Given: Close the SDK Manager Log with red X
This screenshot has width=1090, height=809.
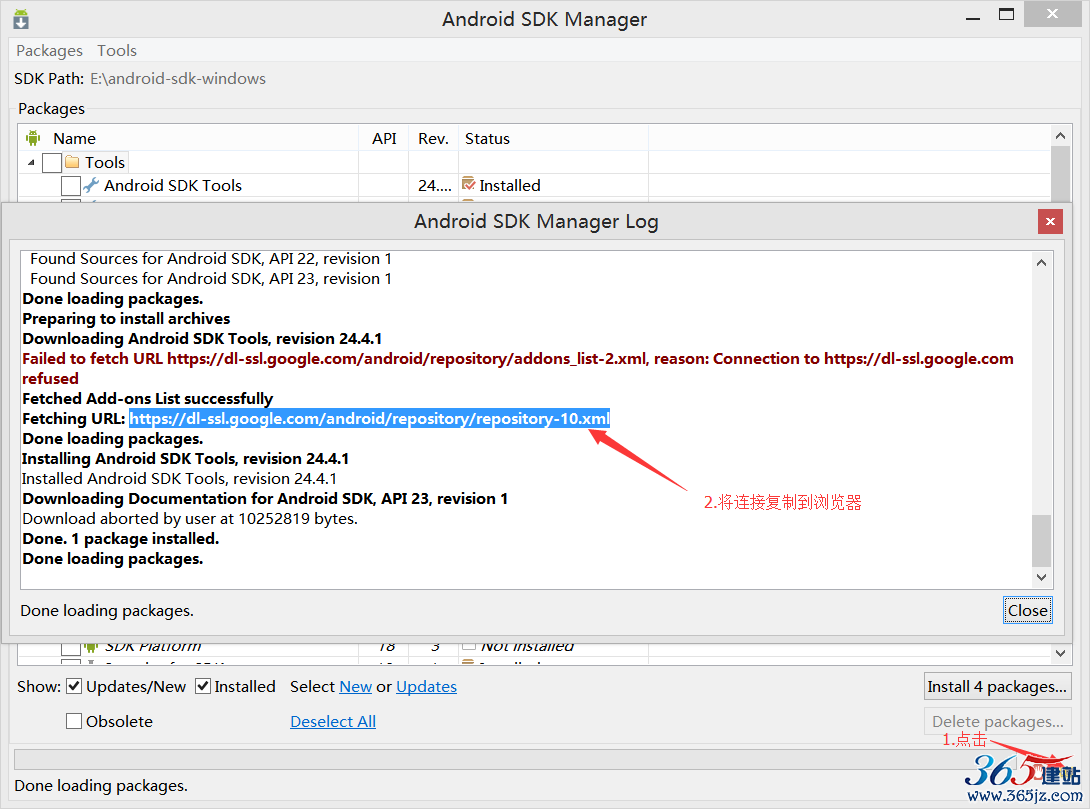Looking at the screenshot, I should pos(1050,222).
